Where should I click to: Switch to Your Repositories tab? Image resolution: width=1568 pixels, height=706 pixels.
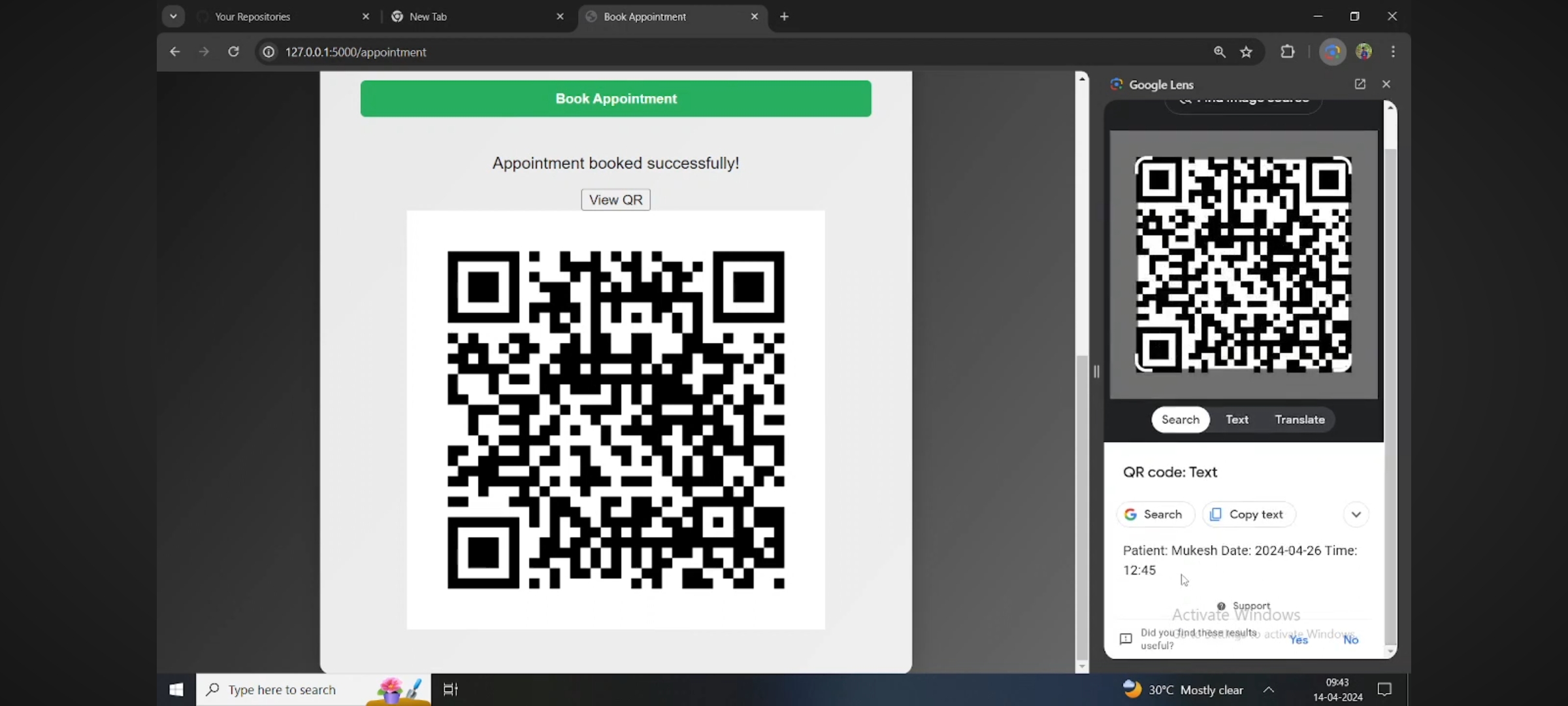253,16
